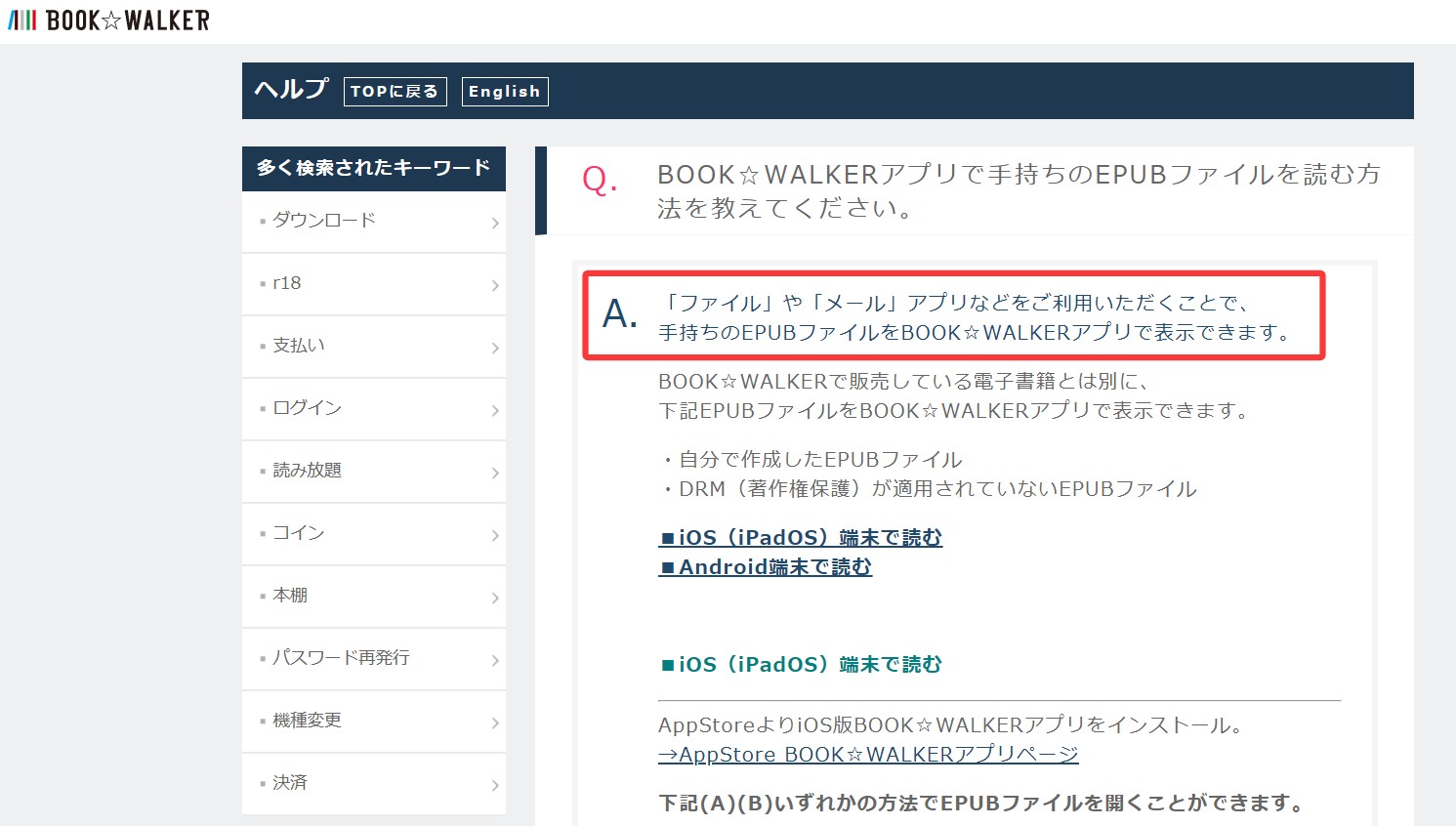1456x826 pixels.
Task: Open the ダウンロード keyword
Action: click(324, 221)
